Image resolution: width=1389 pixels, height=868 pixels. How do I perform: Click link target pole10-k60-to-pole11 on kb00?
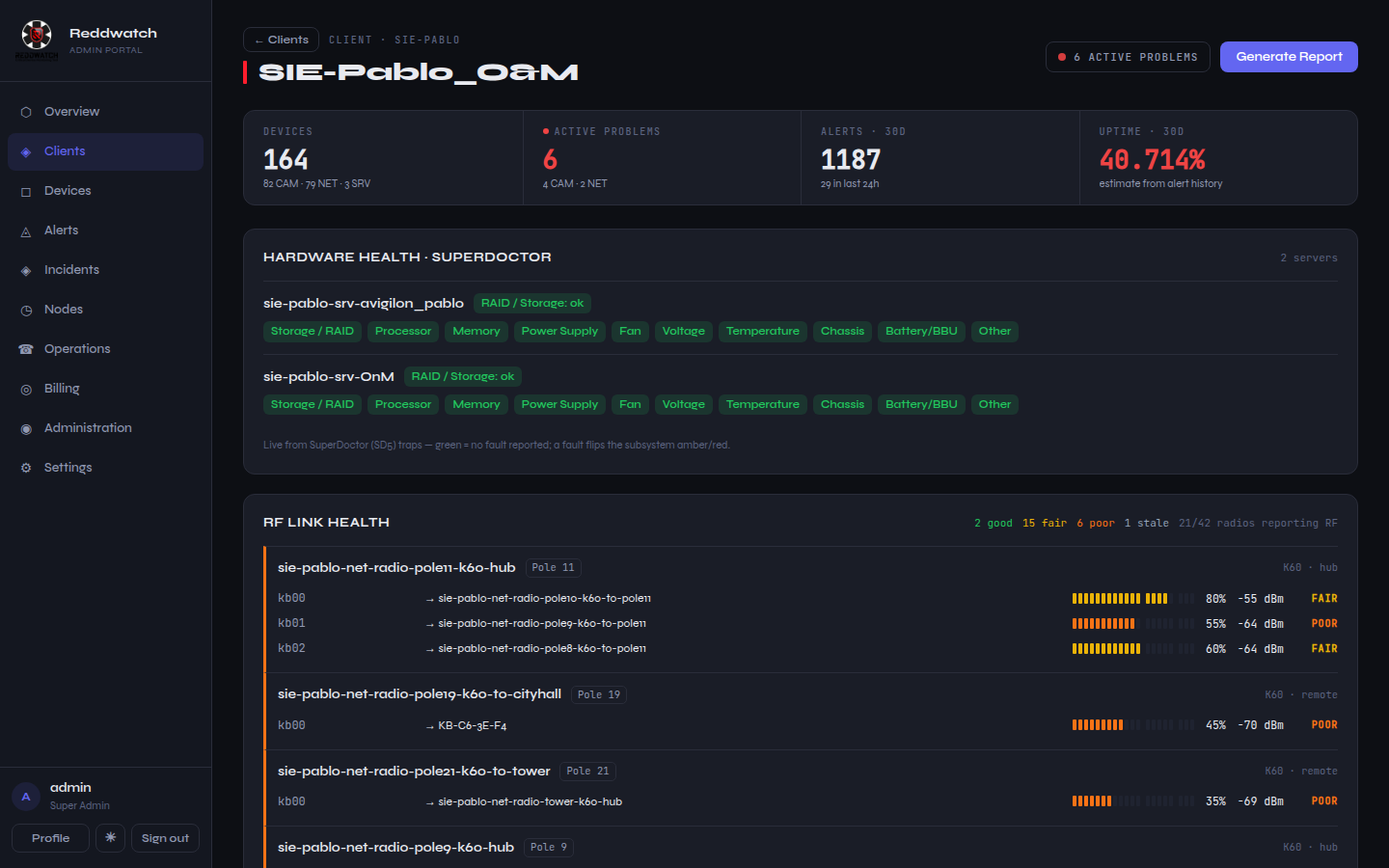coord(545,598)
